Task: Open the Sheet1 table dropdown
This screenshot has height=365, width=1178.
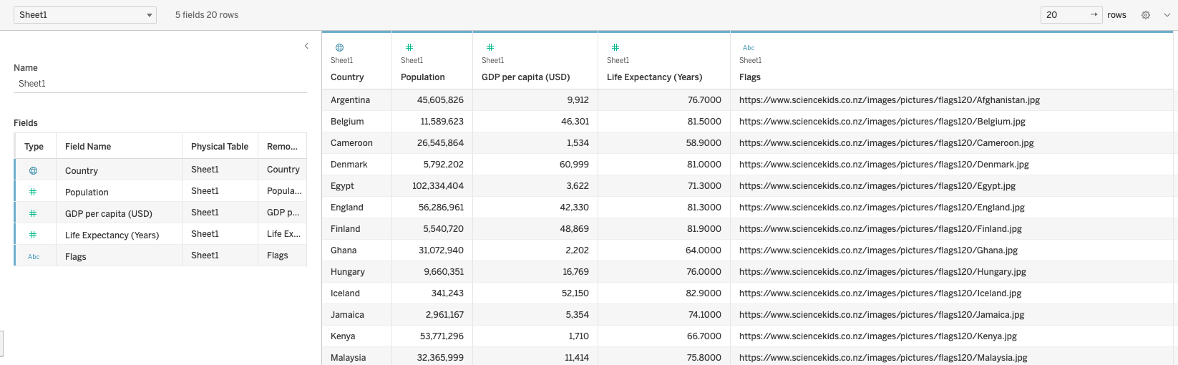Action: click(85, 15)
